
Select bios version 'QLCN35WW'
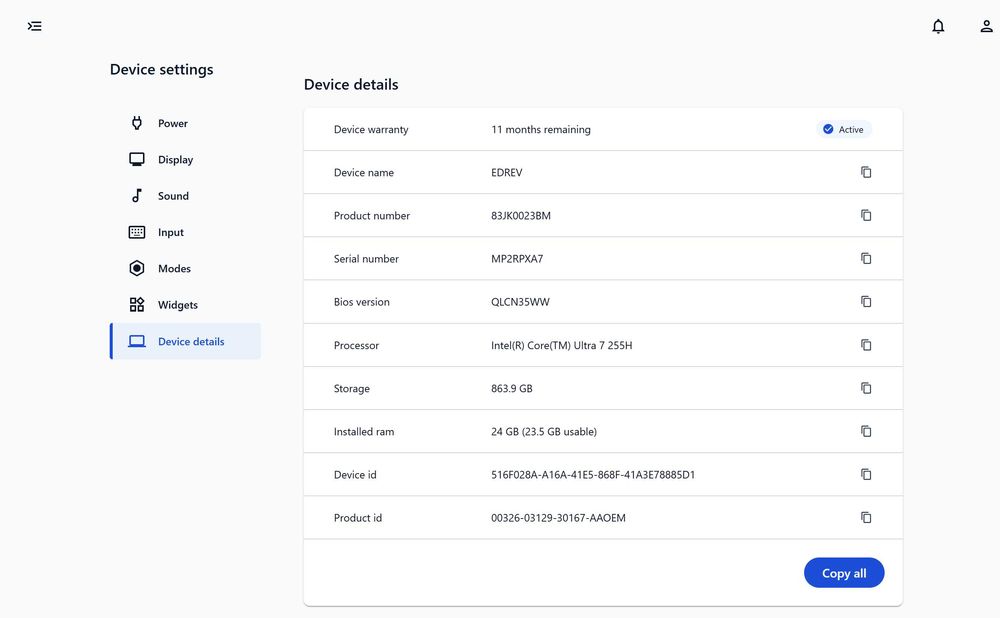(x=520, y=302)
